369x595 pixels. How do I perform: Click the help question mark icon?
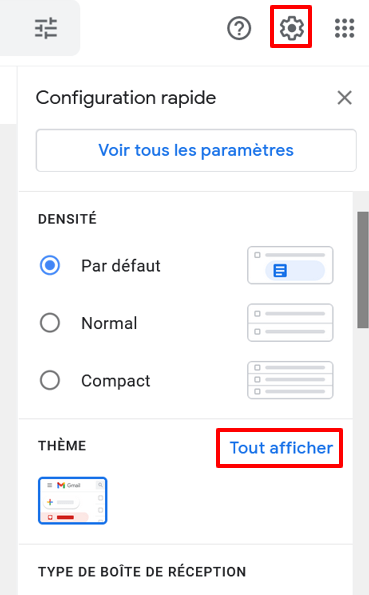[239, 28]
